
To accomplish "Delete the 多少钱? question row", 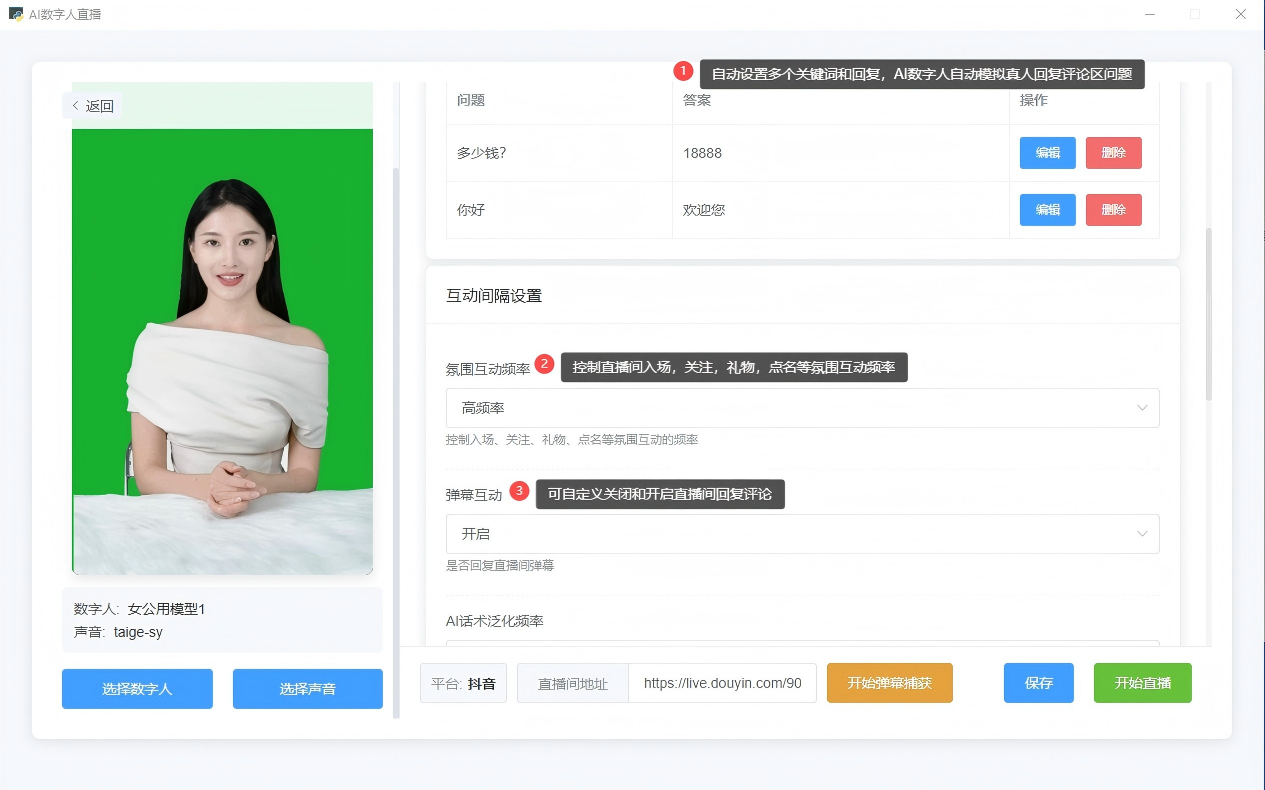I will coord(1114,153).
